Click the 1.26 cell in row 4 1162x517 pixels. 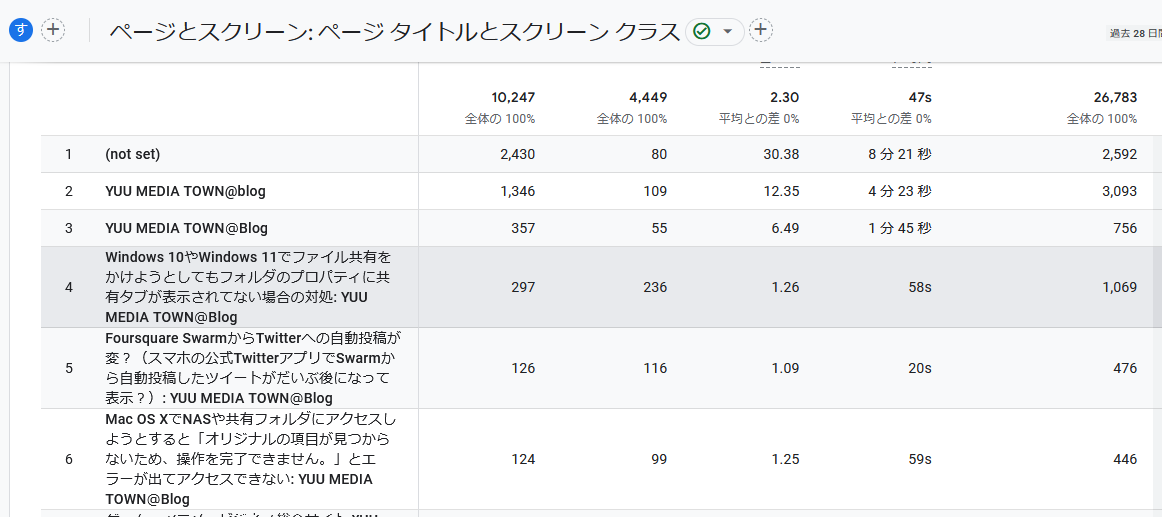coord(786,287)
